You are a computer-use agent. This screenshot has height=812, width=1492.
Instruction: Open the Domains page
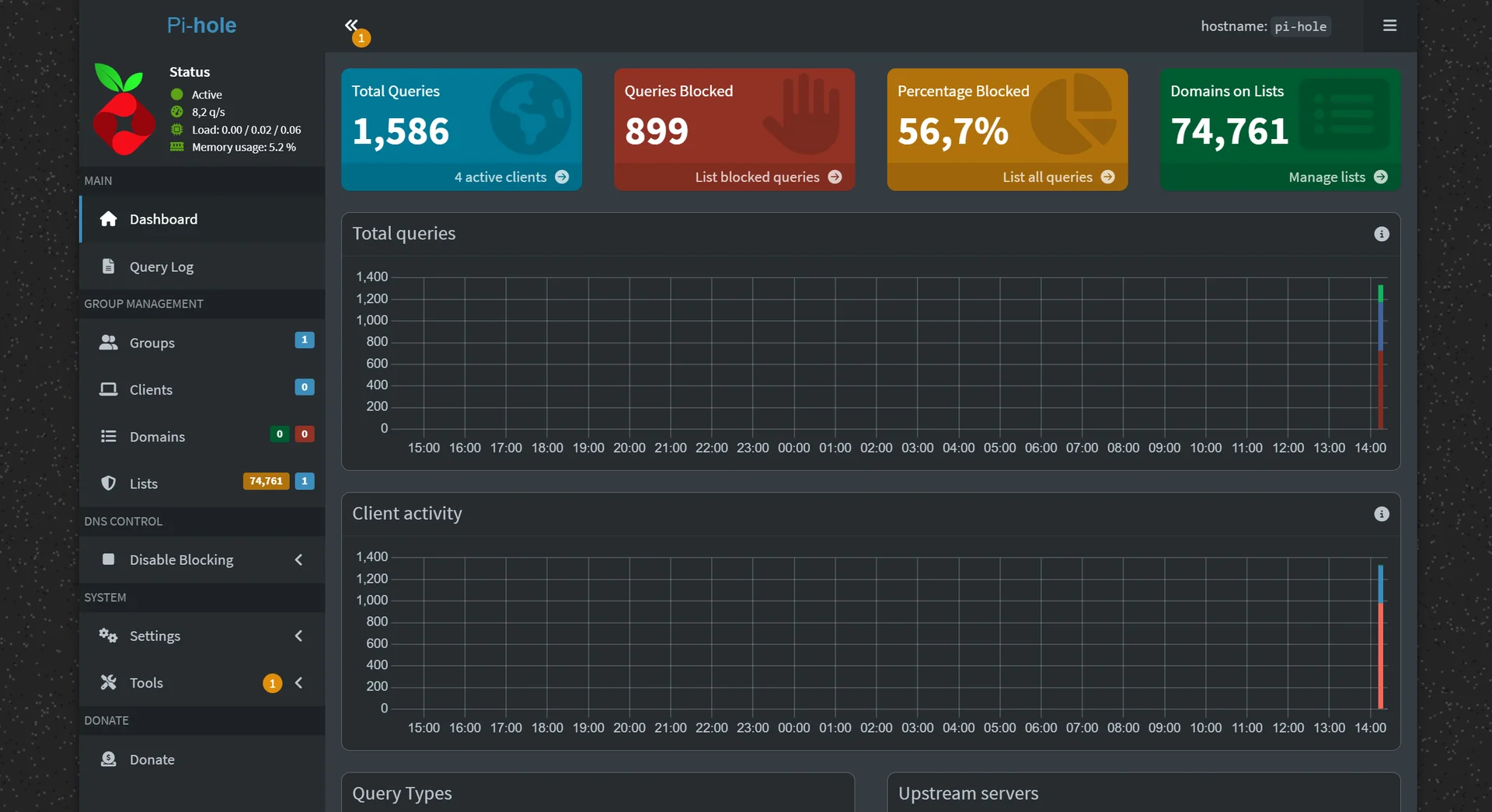tap(202, 437)
